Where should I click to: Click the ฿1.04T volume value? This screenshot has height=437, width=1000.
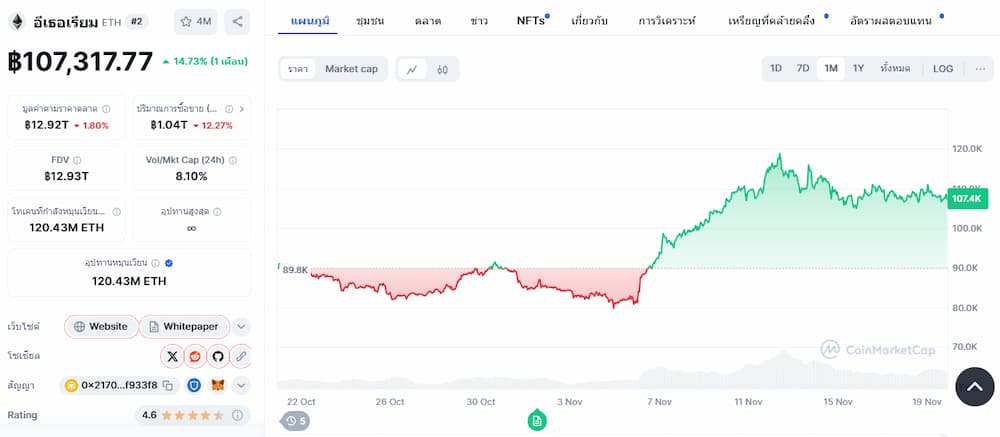[169, 125]
